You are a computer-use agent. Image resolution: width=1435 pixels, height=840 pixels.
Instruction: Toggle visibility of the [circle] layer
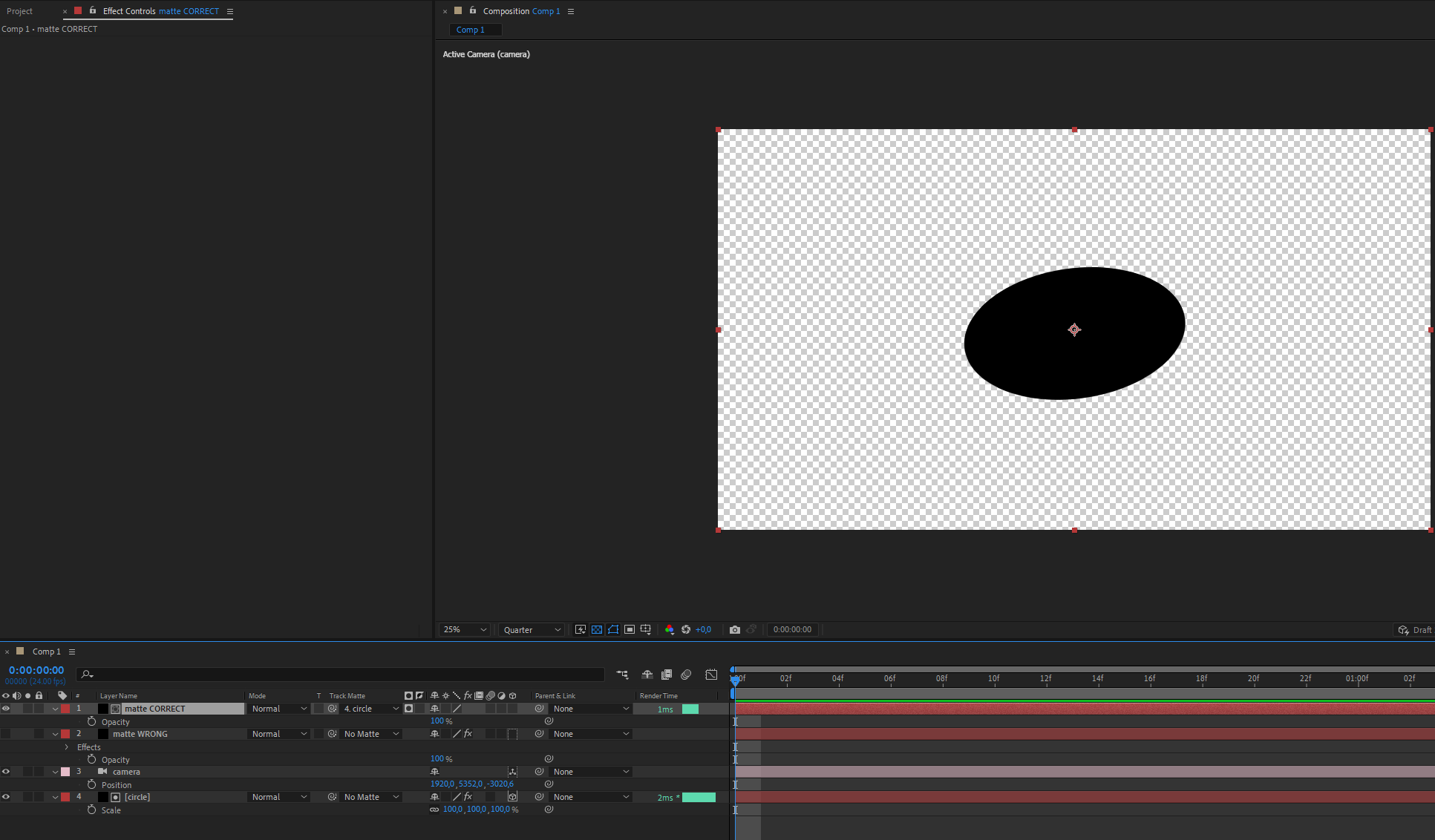(7, 796)
